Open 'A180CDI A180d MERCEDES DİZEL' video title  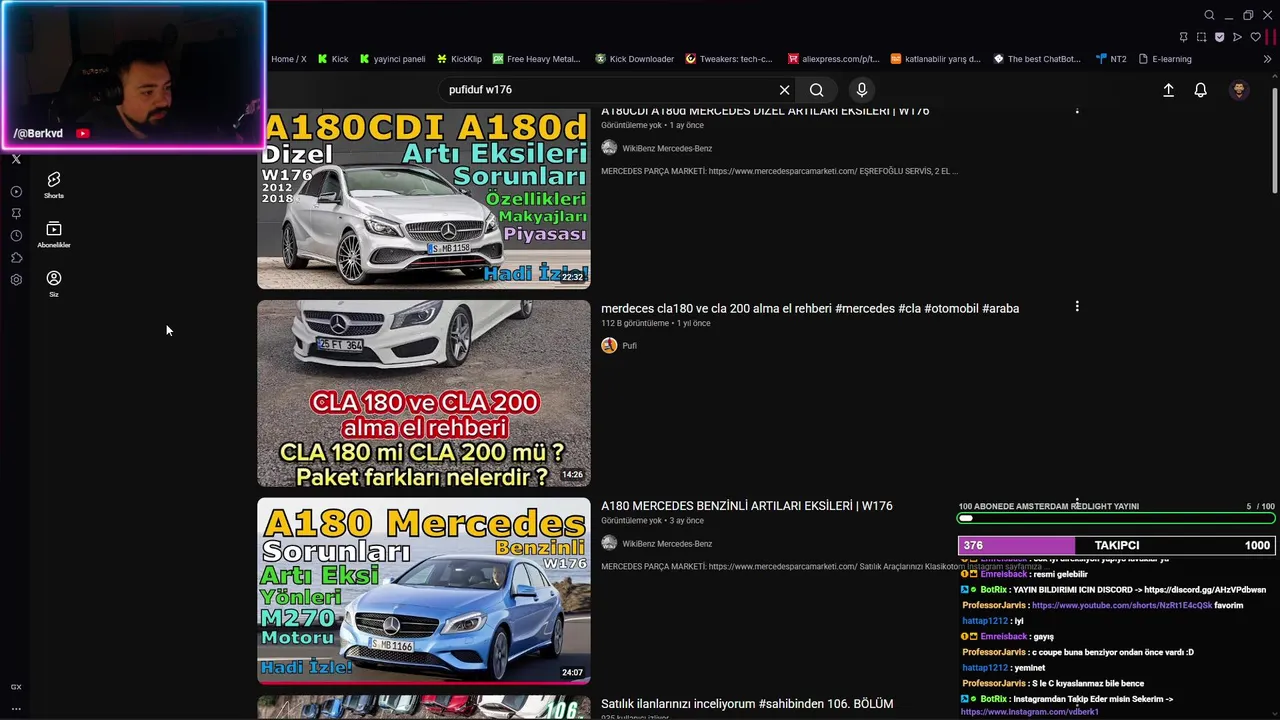[765, 111]
